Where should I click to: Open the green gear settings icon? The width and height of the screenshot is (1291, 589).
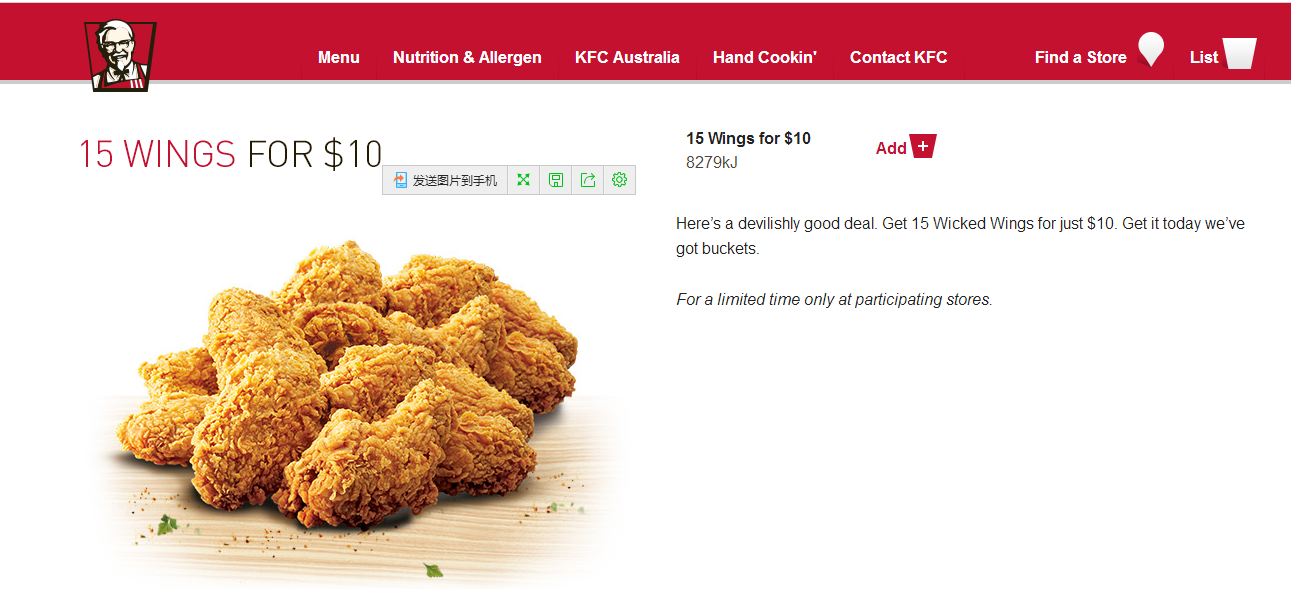620,180
